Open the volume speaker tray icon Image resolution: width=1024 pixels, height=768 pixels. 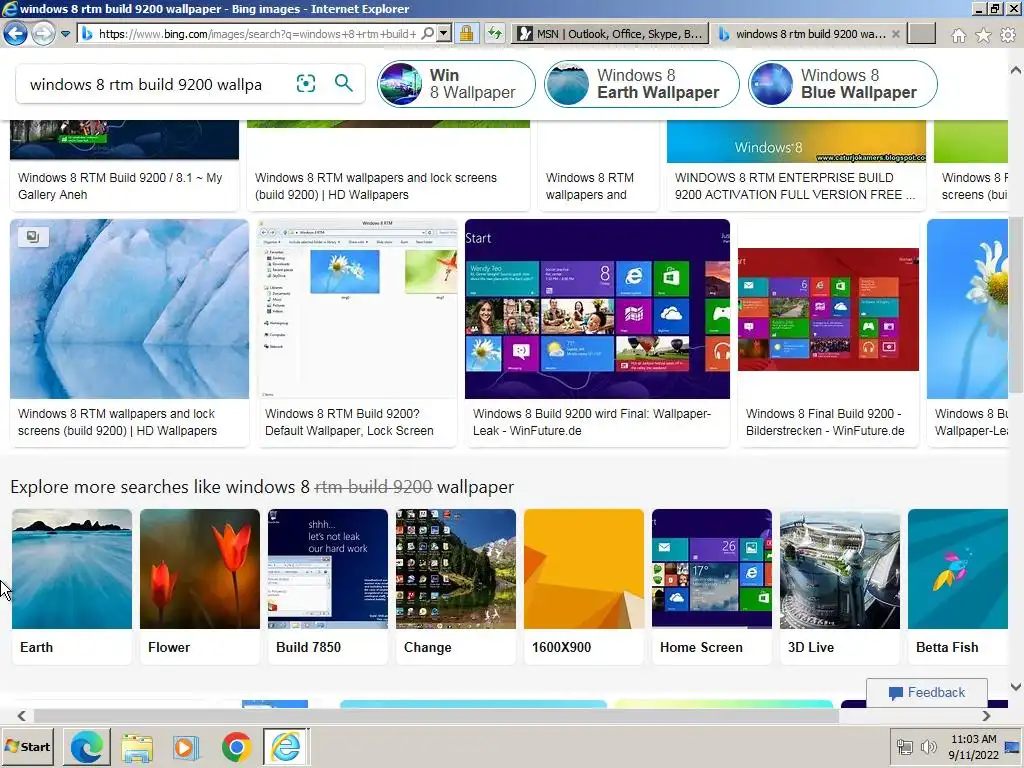(928, 746)
